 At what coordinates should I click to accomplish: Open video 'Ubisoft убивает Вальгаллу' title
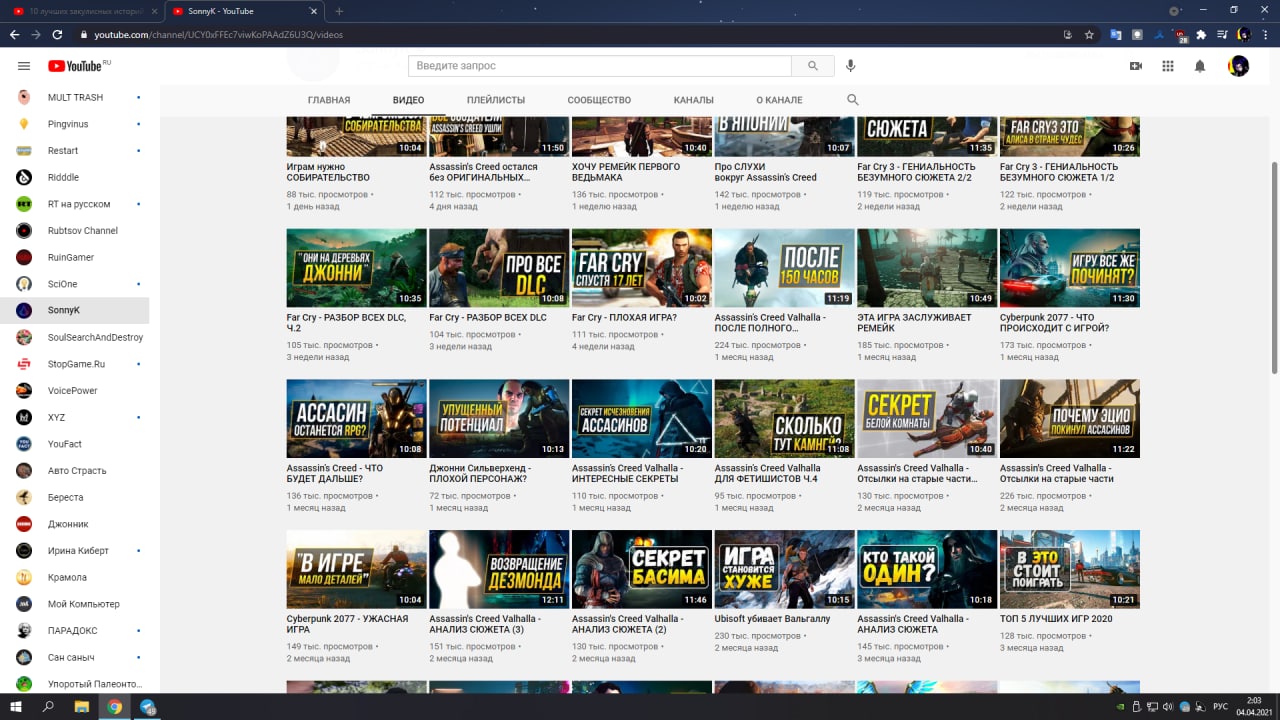[772, 618]
